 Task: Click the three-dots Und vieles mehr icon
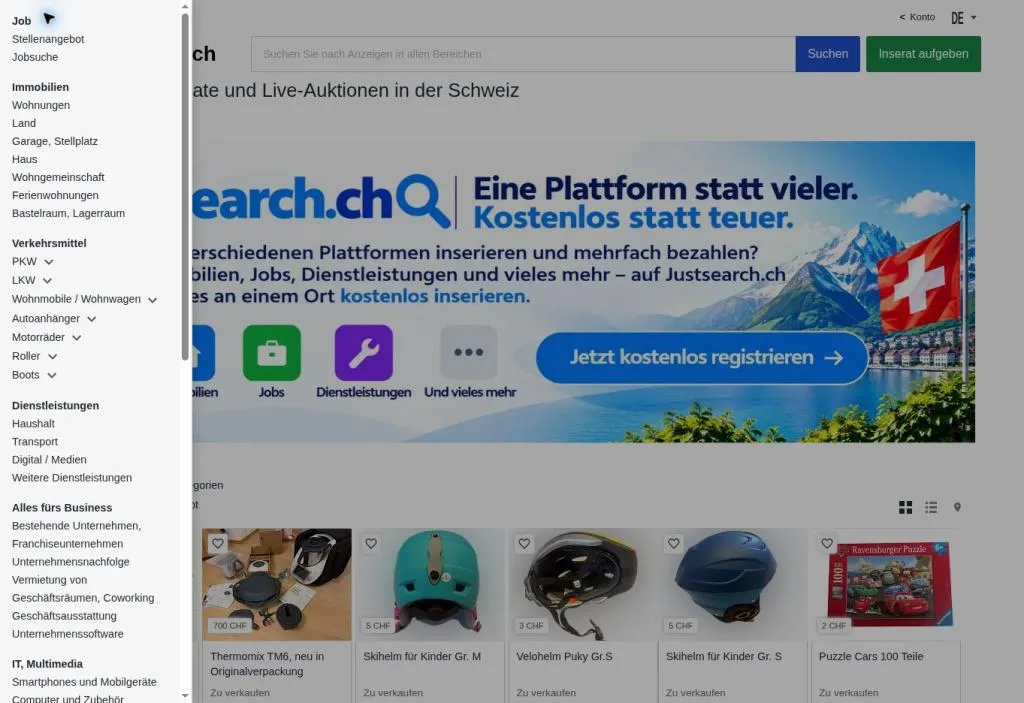pos(469,353)
